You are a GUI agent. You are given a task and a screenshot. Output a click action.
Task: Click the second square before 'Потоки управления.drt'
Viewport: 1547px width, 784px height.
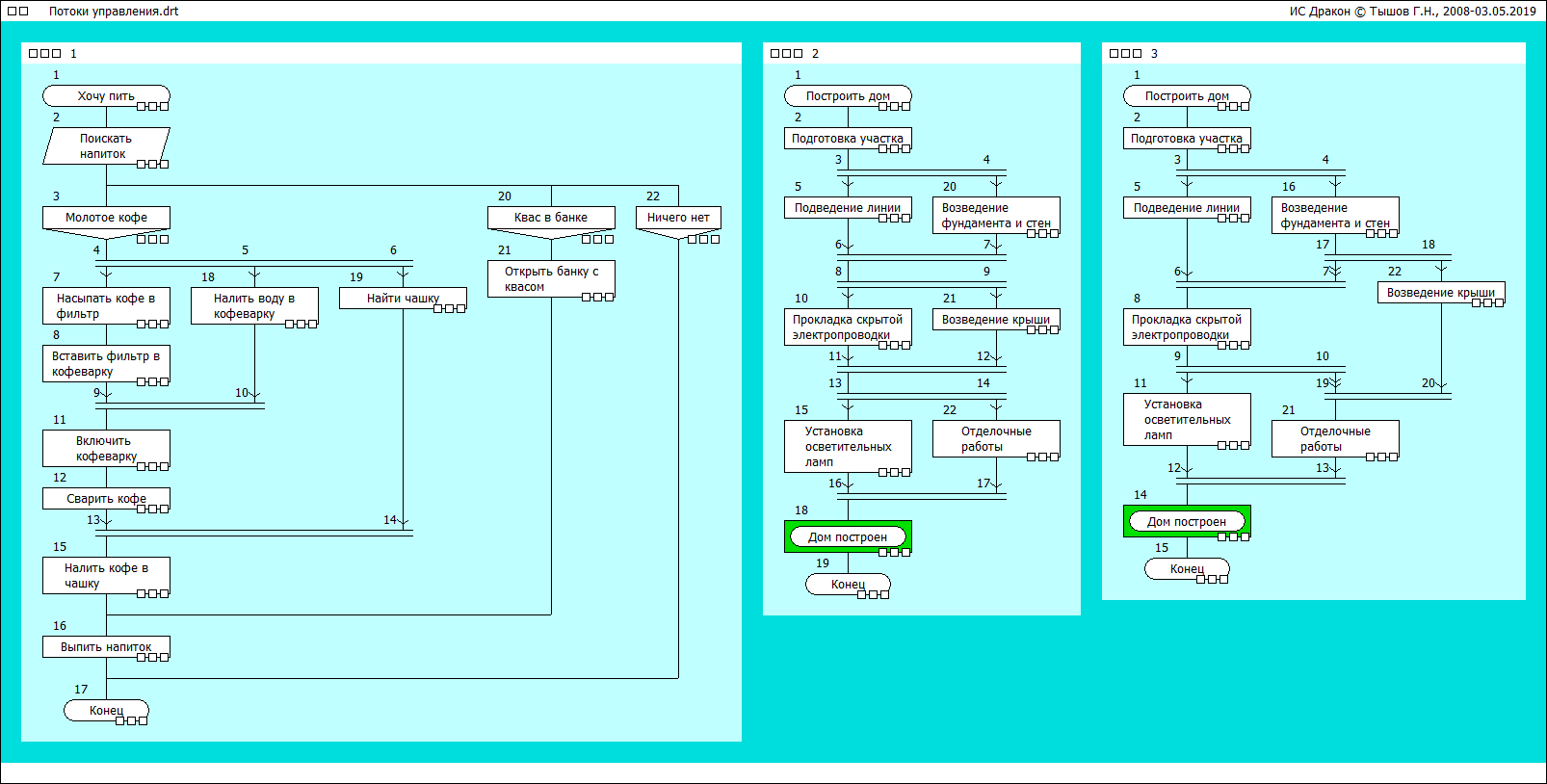coord(24,12)
